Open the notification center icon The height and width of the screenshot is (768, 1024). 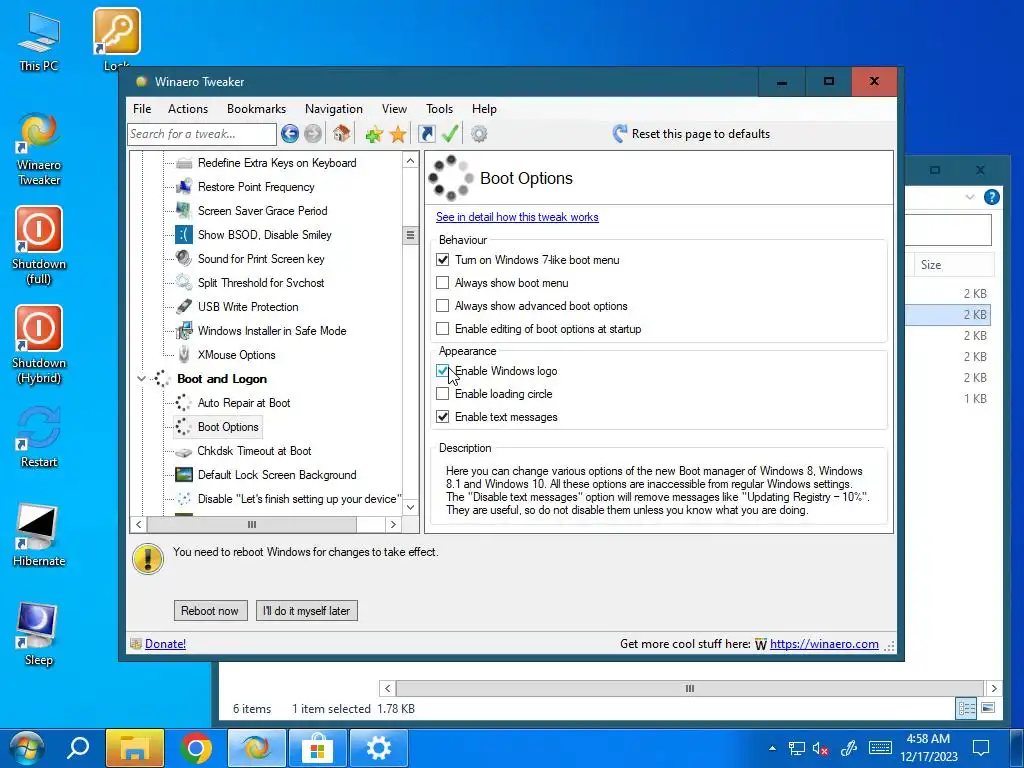coord(980,748)
